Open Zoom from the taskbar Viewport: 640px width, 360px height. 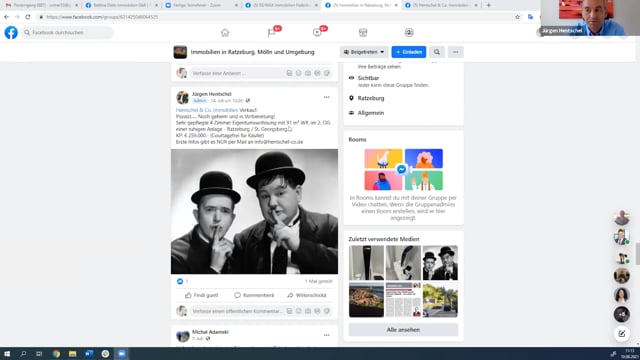click(x=122, y=354)
